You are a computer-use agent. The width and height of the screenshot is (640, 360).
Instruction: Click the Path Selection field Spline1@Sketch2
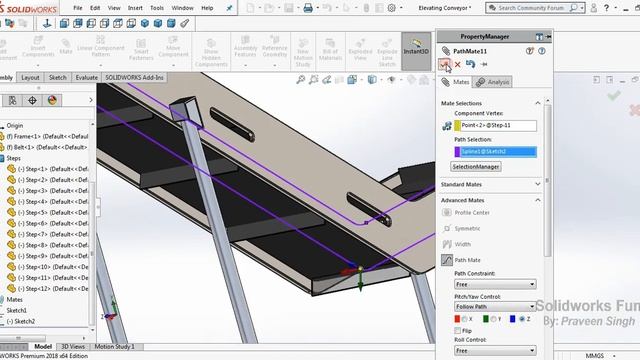[x=496, y=151]
